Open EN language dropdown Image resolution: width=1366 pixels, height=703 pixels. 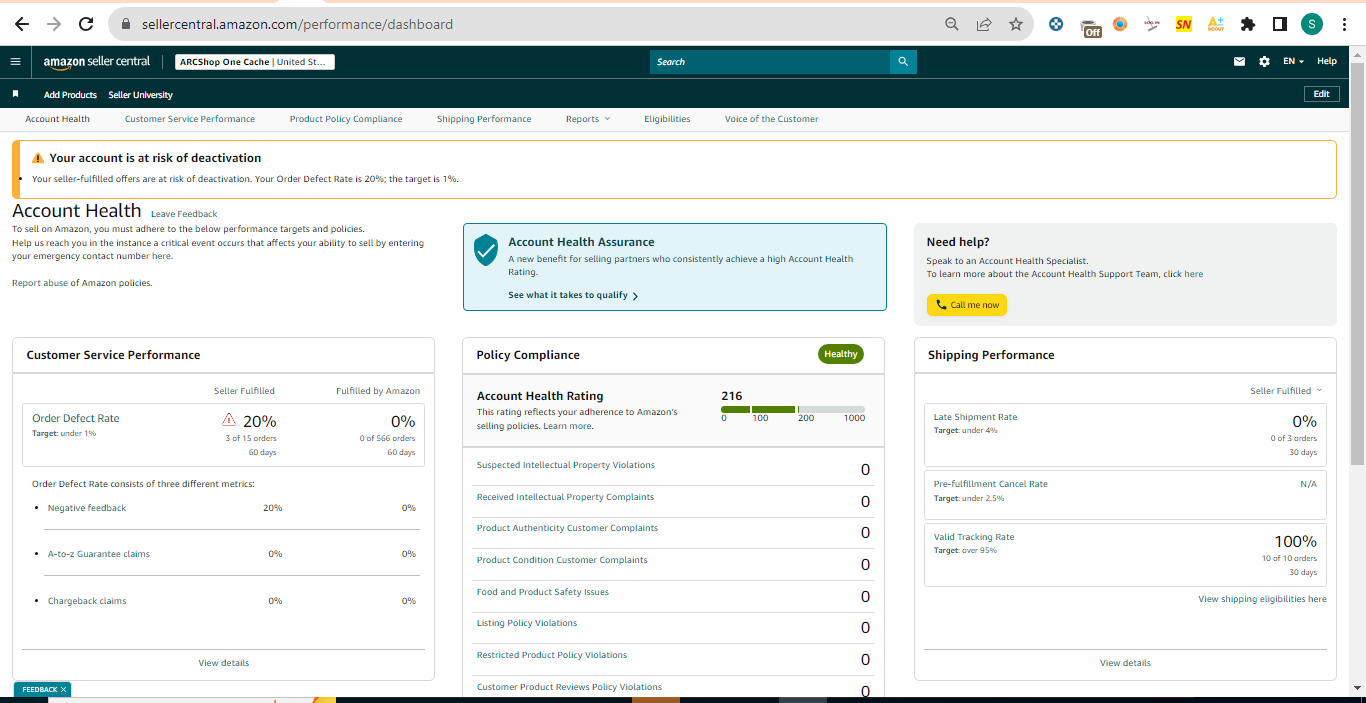[x=1294, y=61]
